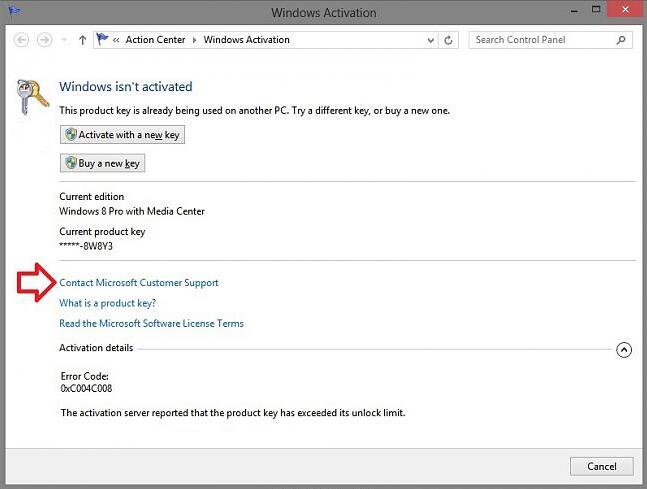Click the Back navigation arrow

pyautogui.click(x=21, y=40)
